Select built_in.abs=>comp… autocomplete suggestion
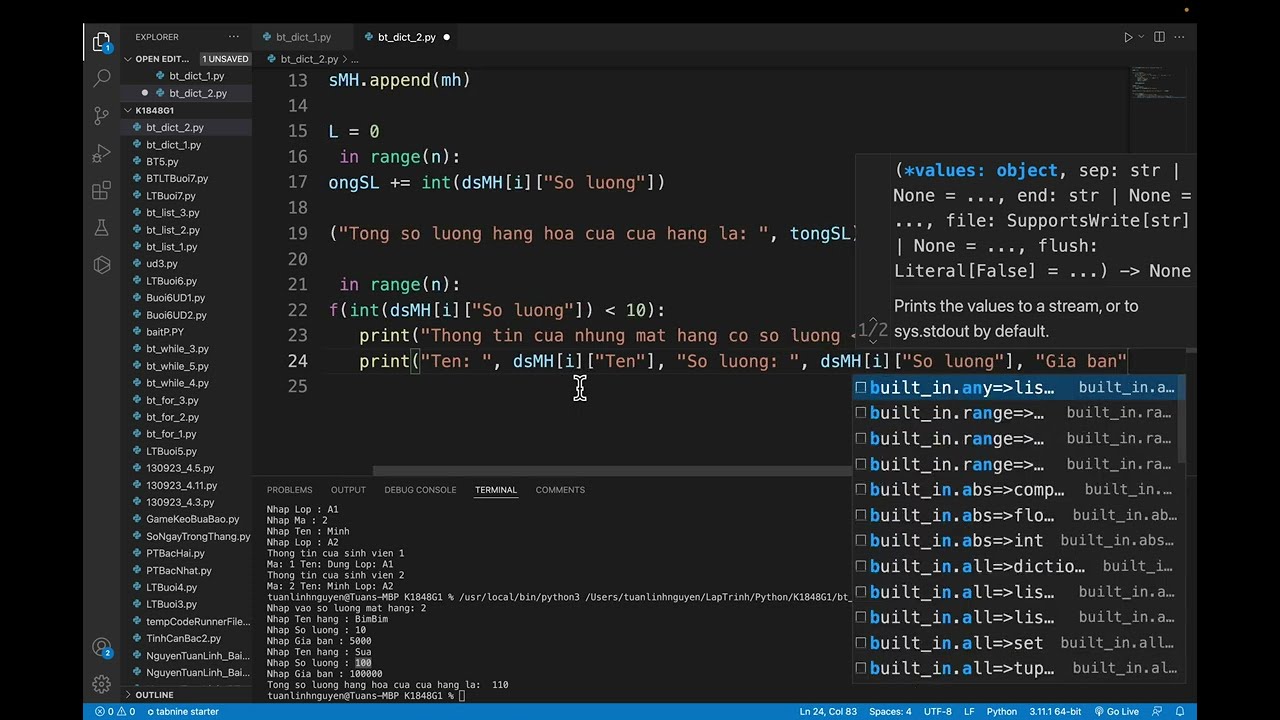The image size is (1280, 720). pyautogui.click(x=1017, y=490)
